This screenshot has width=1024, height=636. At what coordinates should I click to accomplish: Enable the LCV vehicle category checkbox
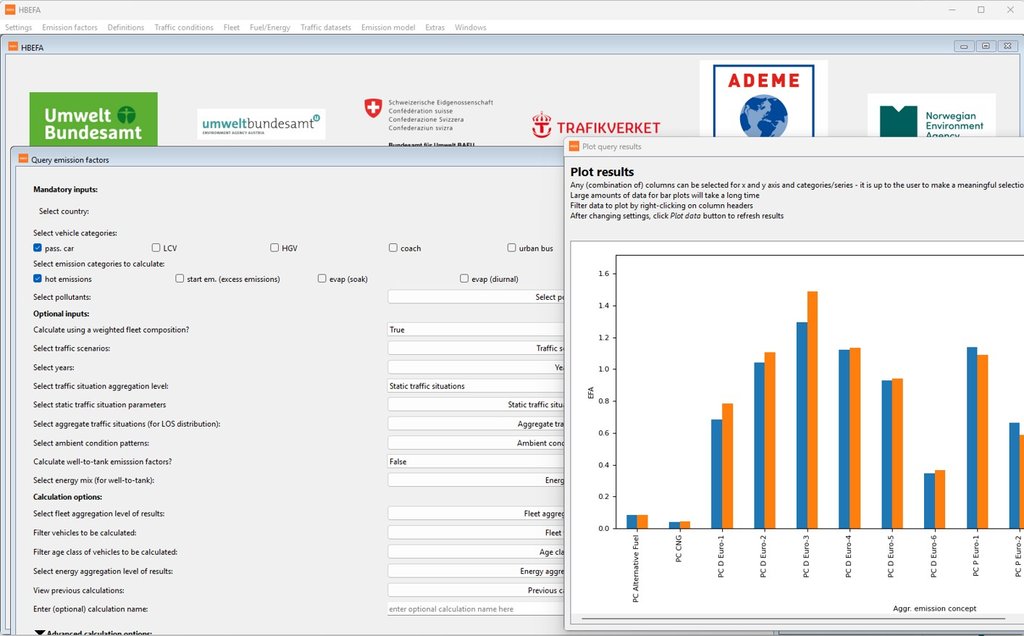click(155, 247)
